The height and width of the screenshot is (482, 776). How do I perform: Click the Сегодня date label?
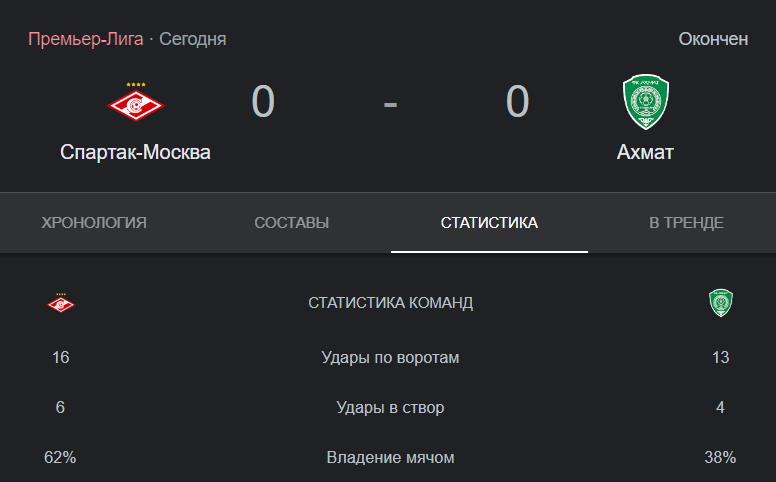tap(193, 39)
